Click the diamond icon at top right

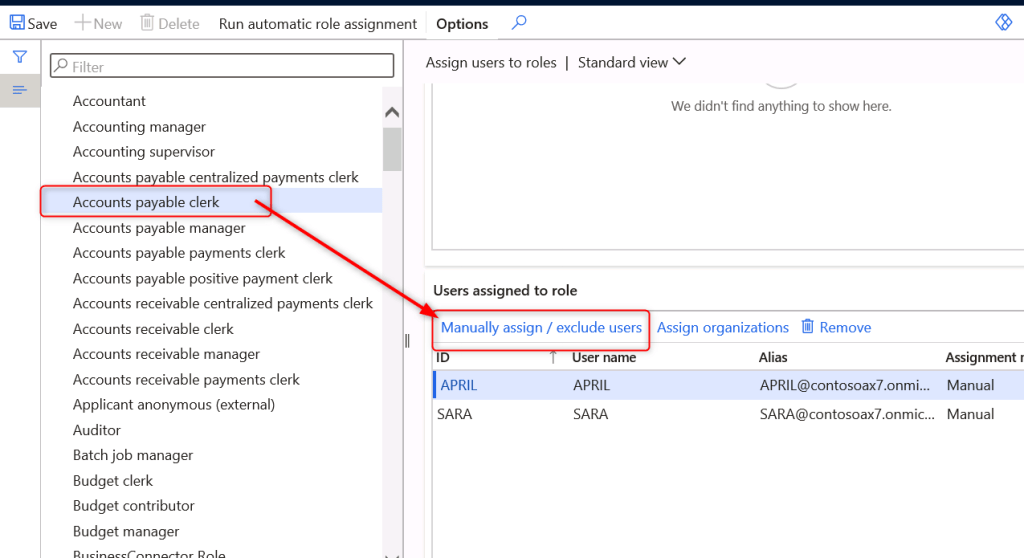pyautogui.click(x=1003, y=23)
